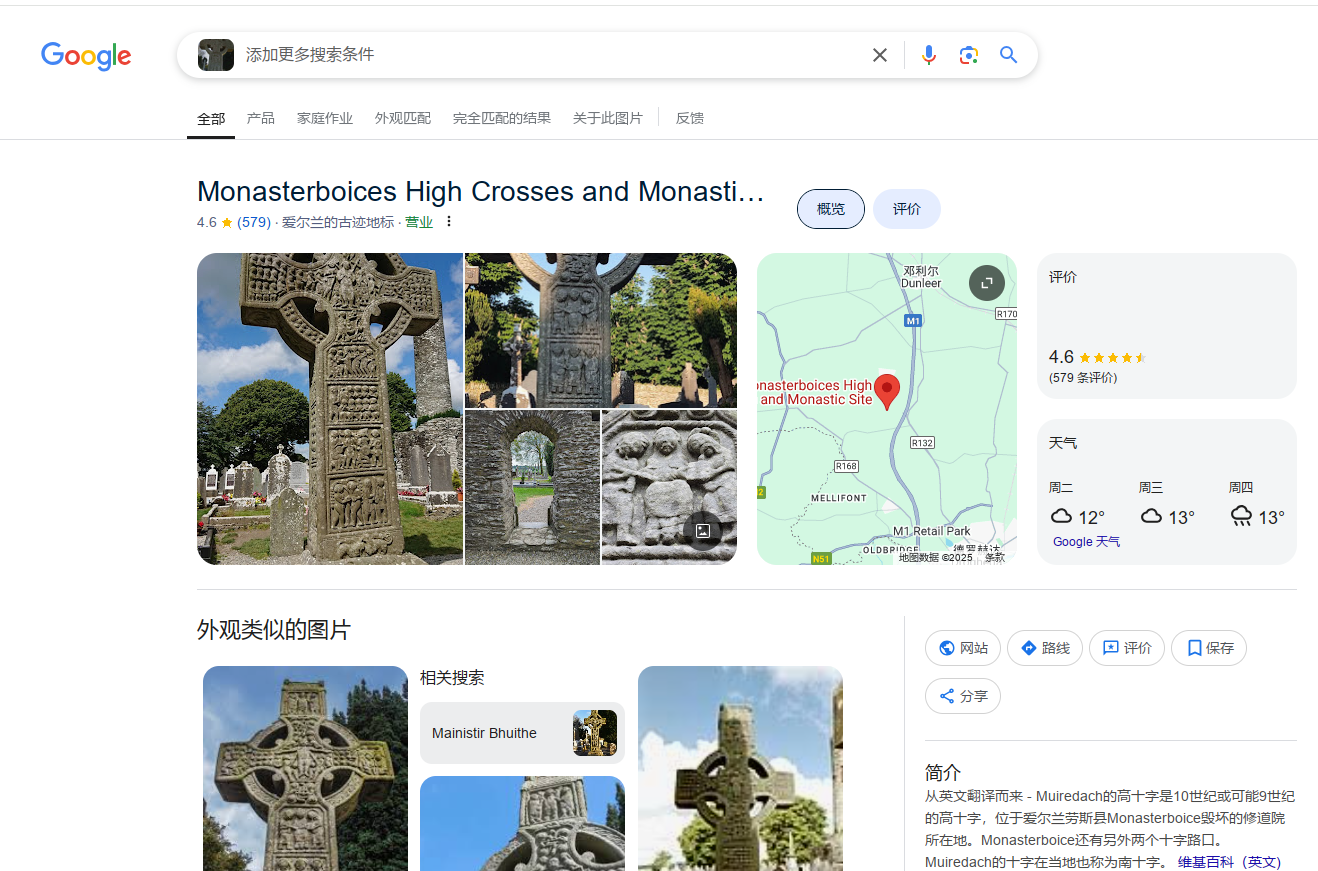Open the (英文) link
This screenshot has height=871, width=1318.
(1261, 862)
